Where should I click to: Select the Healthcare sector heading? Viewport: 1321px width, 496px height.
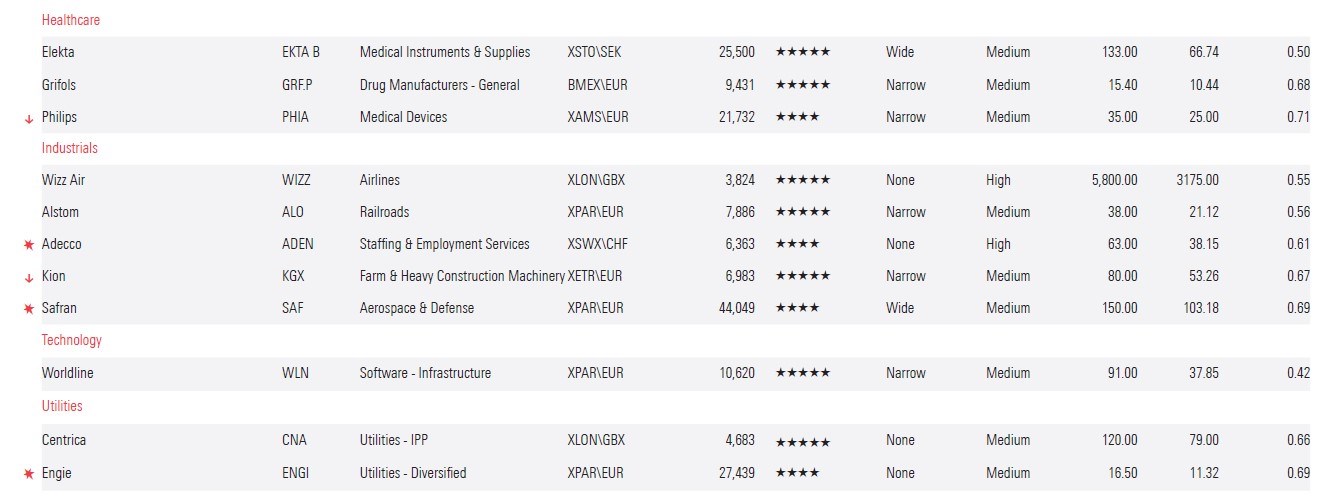[x=70, y=20]
